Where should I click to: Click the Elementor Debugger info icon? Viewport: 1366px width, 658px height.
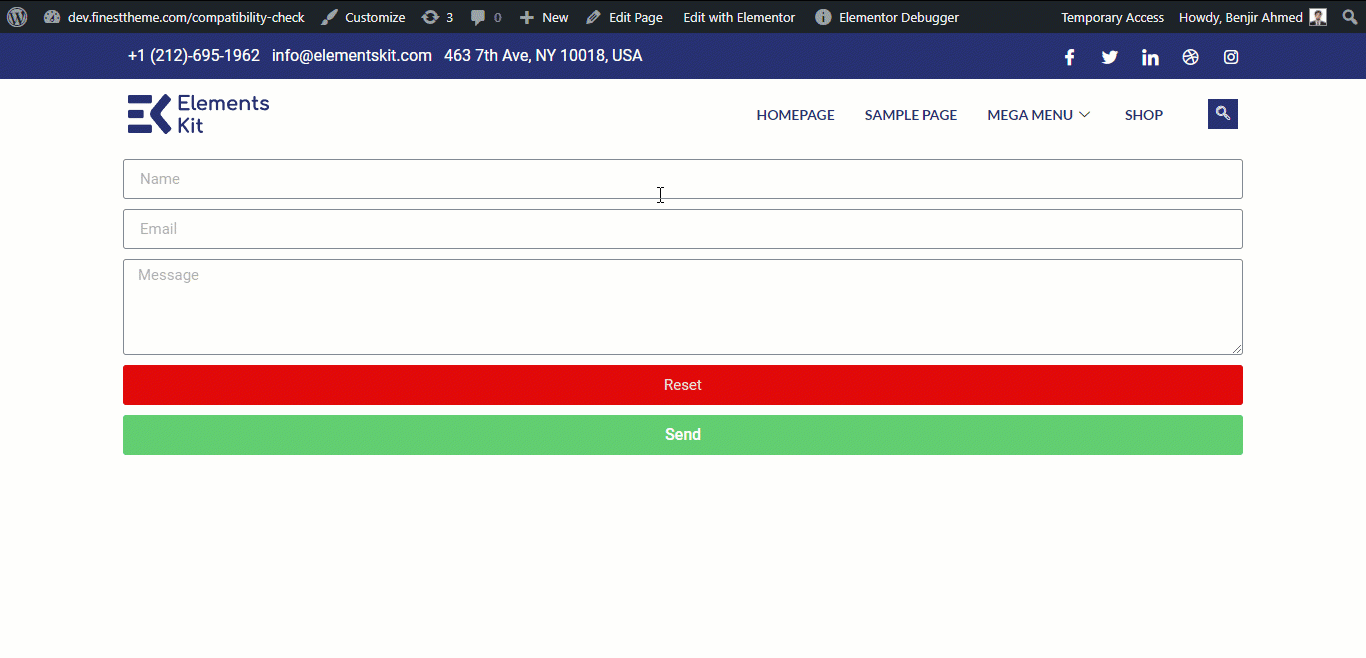tap(823, 17)
